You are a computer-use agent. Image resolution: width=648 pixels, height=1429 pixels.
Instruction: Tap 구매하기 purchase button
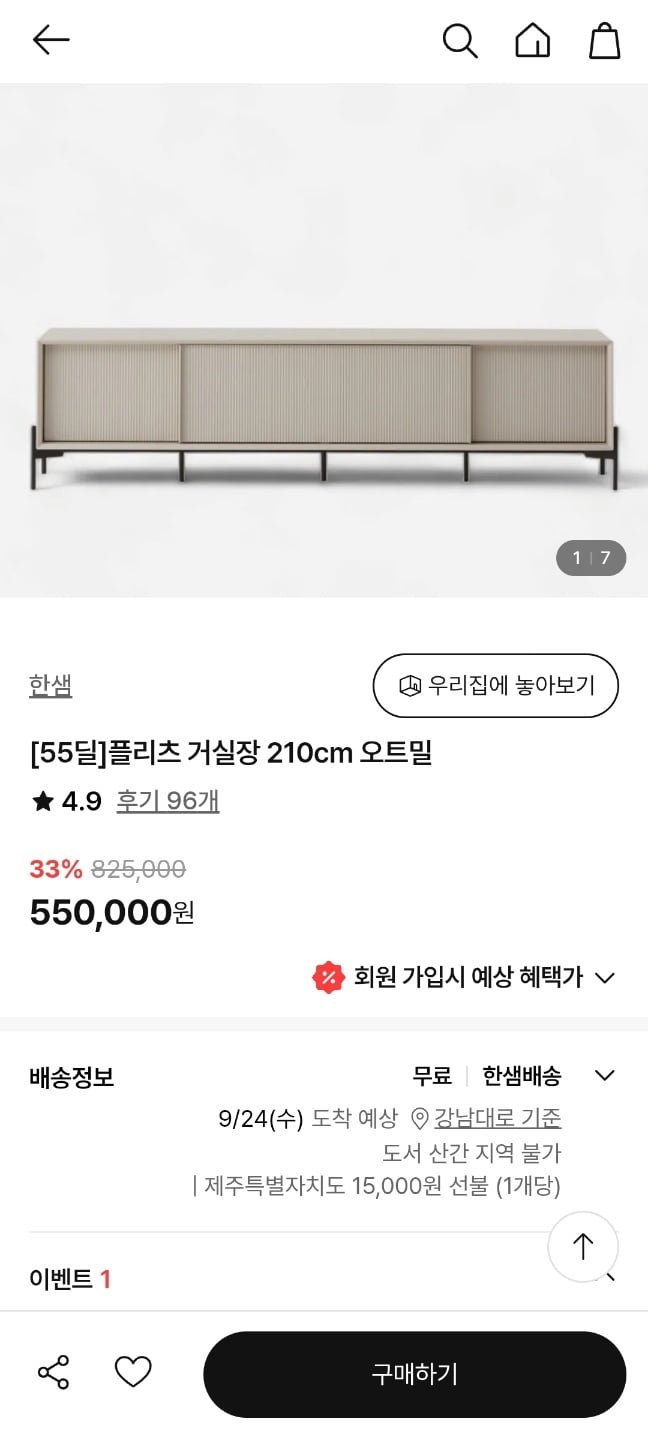click(x=415, y=1374)
